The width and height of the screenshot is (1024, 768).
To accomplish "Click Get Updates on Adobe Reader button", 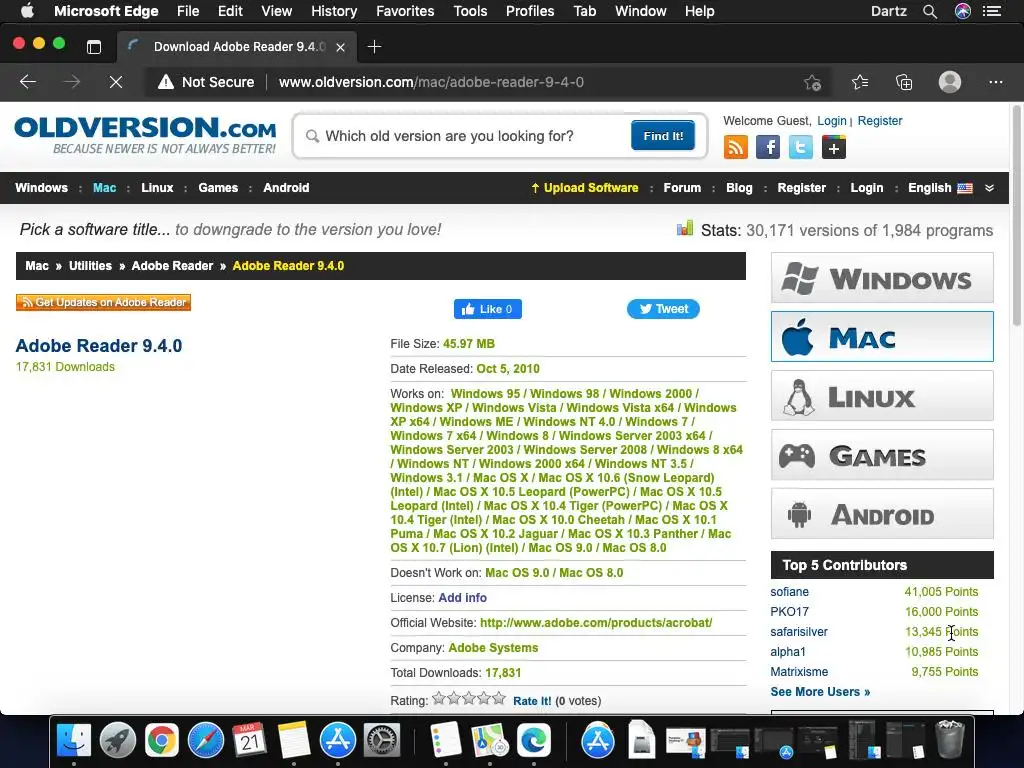I will click(103, 302).
